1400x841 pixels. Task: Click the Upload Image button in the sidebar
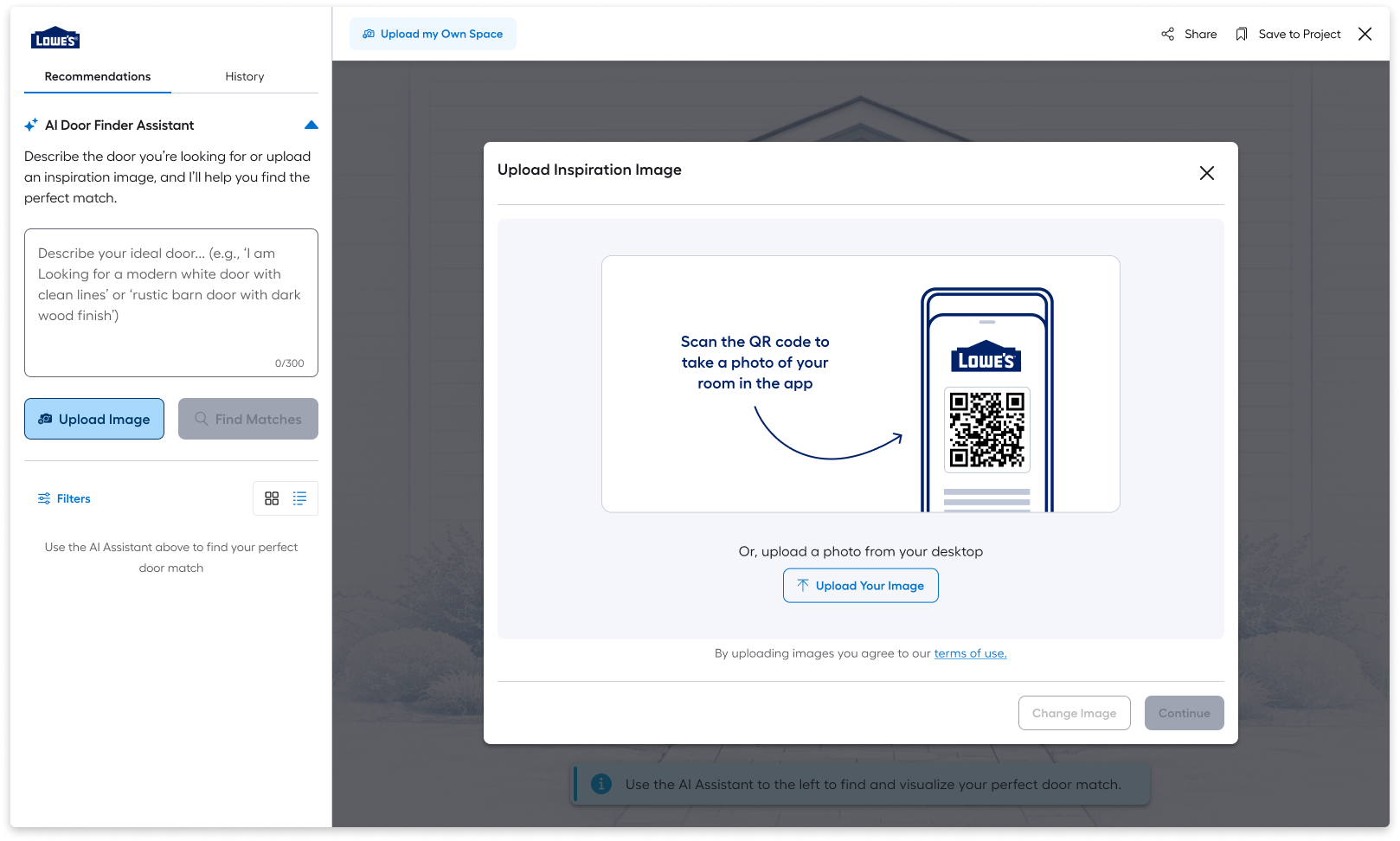tap(94, 419)
